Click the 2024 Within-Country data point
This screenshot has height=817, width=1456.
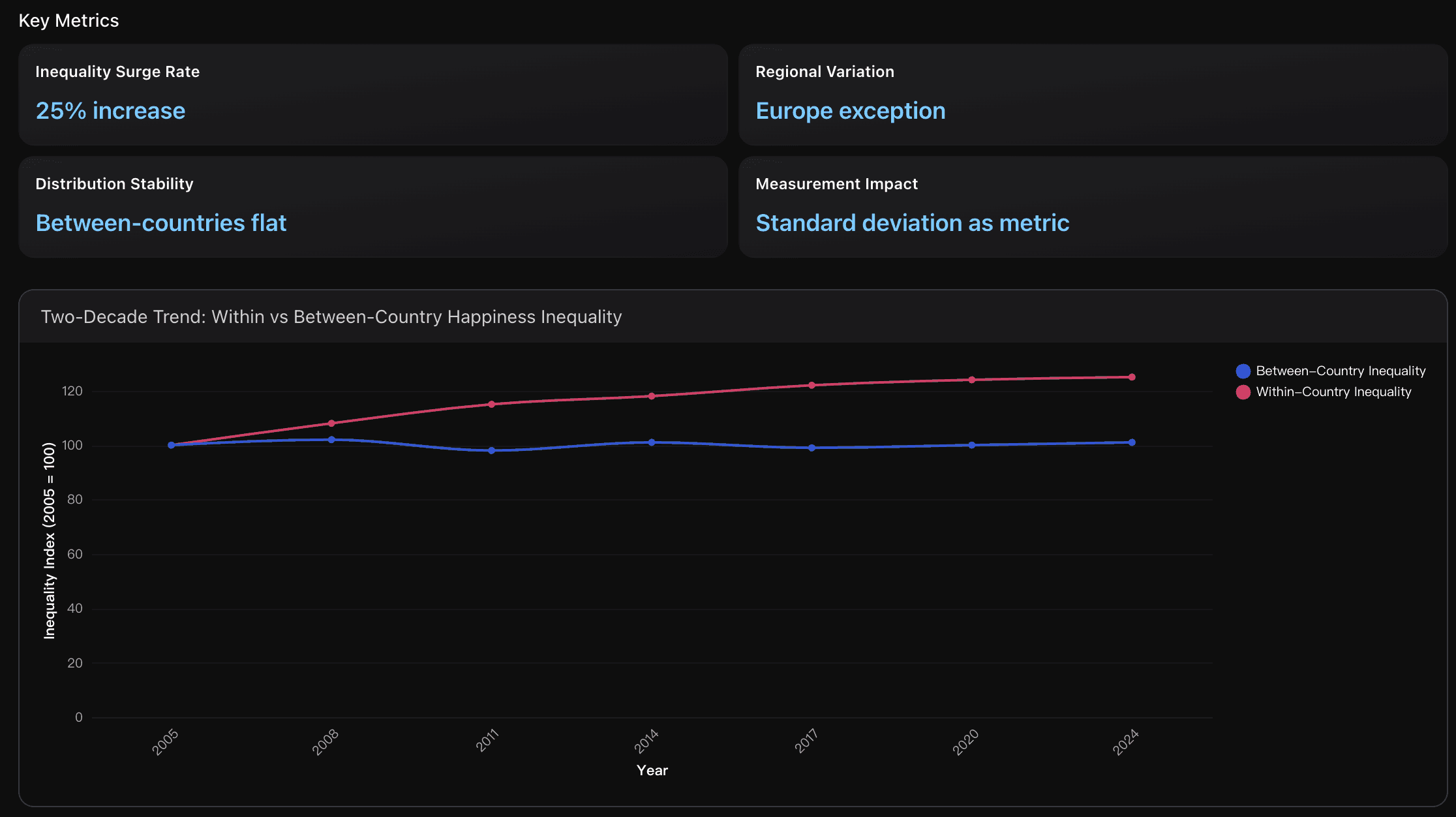coord(1132,377)
